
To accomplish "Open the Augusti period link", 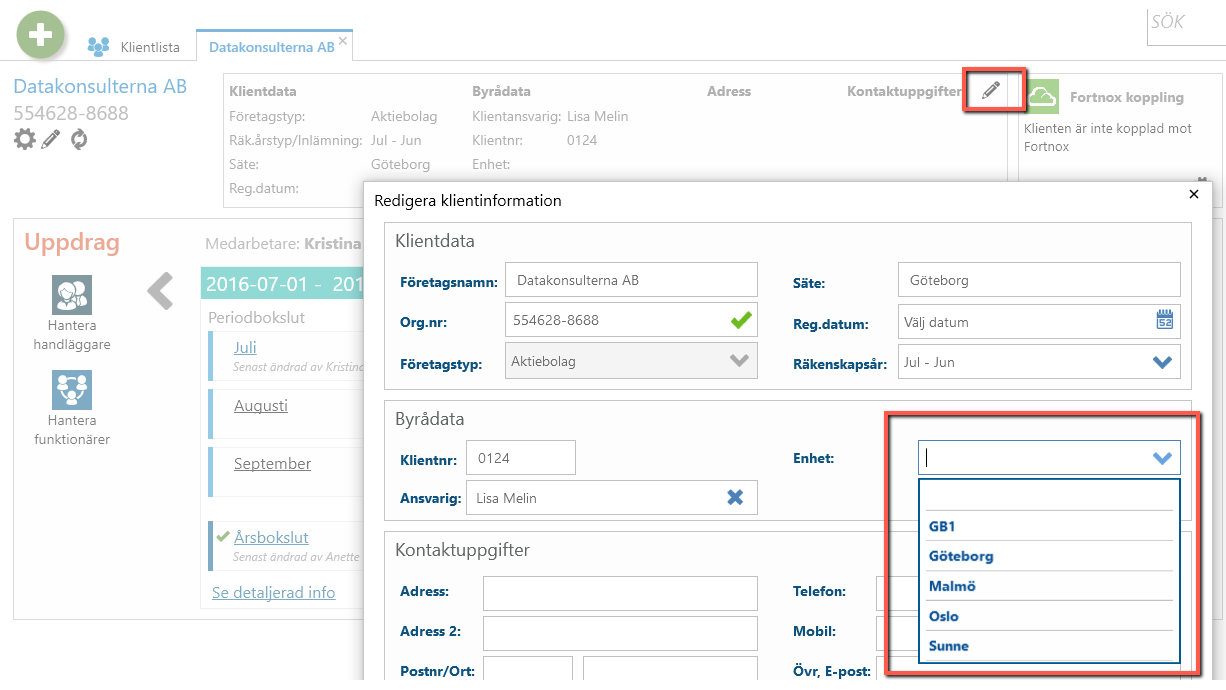I will coord(261,406).
